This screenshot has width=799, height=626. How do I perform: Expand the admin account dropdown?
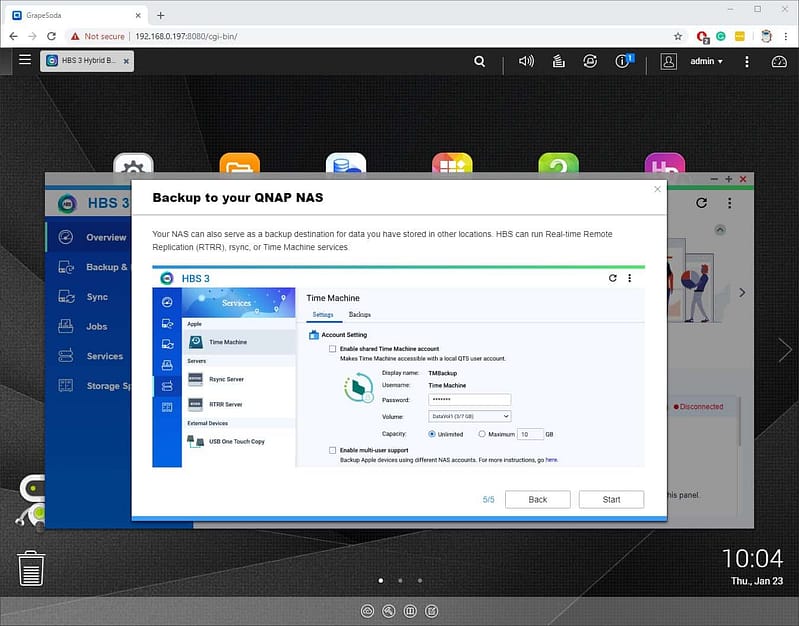tap(706, 61)
